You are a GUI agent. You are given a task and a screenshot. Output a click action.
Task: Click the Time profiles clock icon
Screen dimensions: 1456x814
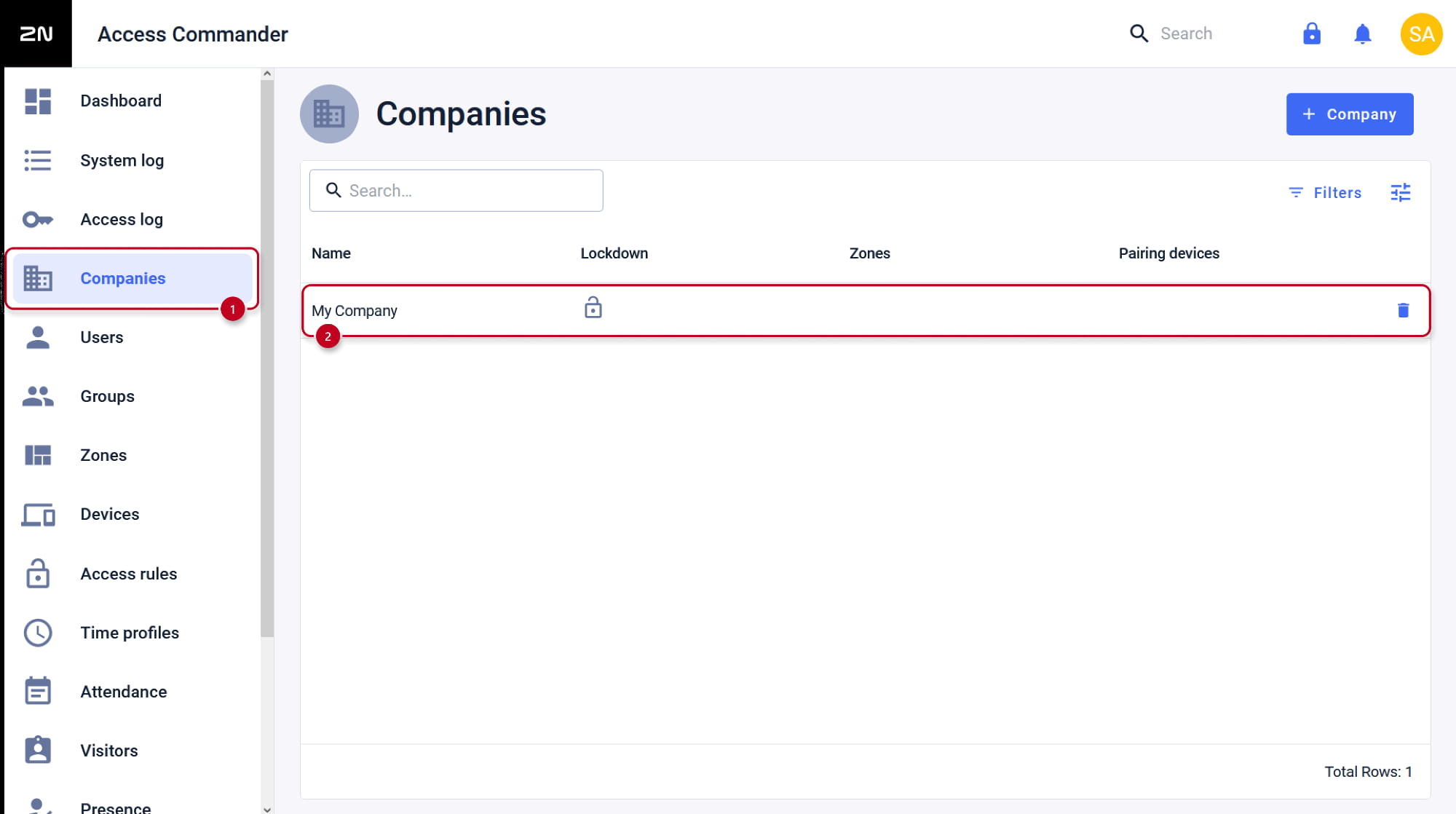[x=38, y=633]
